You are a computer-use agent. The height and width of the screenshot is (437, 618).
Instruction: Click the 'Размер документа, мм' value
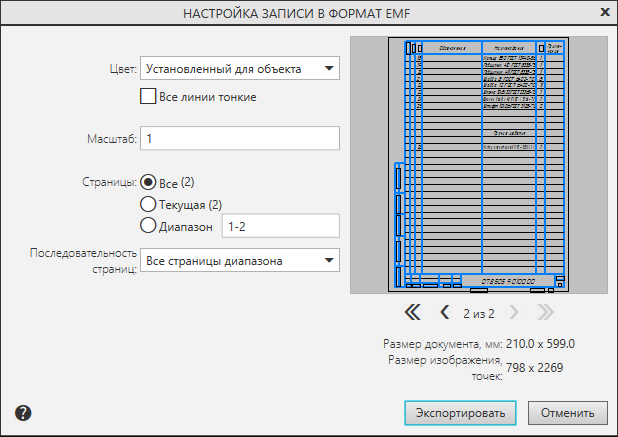(540, 344)
